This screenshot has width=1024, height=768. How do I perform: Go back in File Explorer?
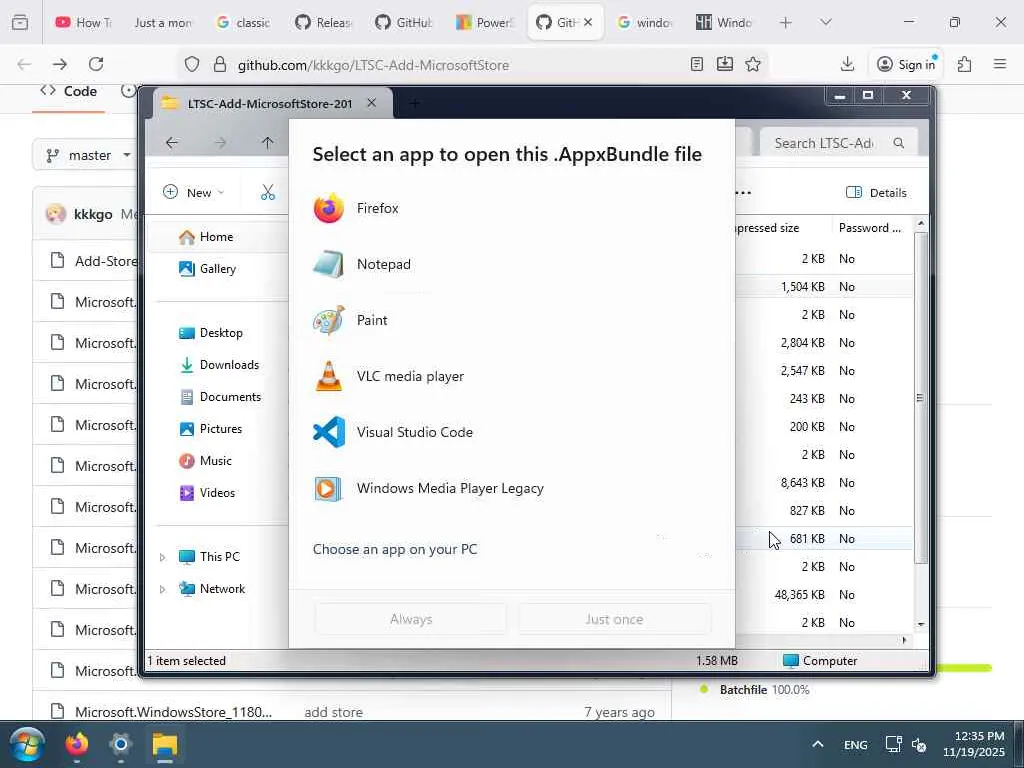pos(172,142)
